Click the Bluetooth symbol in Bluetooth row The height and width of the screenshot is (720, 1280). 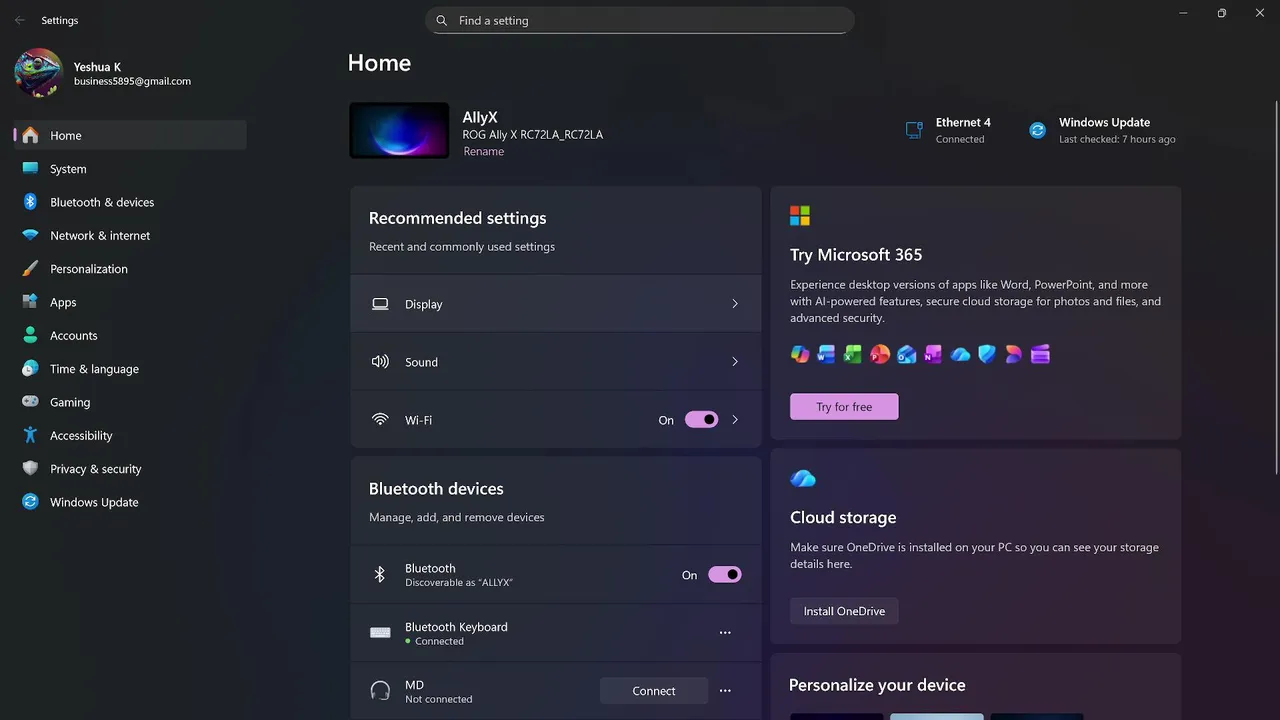click(x=380, y=575)
